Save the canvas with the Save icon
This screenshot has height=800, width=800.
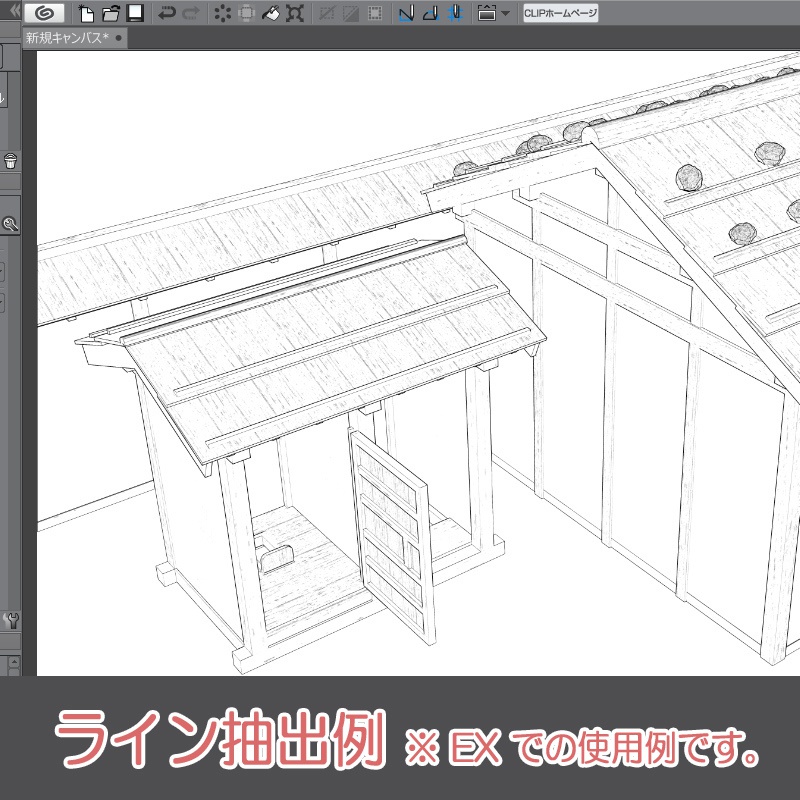(133, 13)
